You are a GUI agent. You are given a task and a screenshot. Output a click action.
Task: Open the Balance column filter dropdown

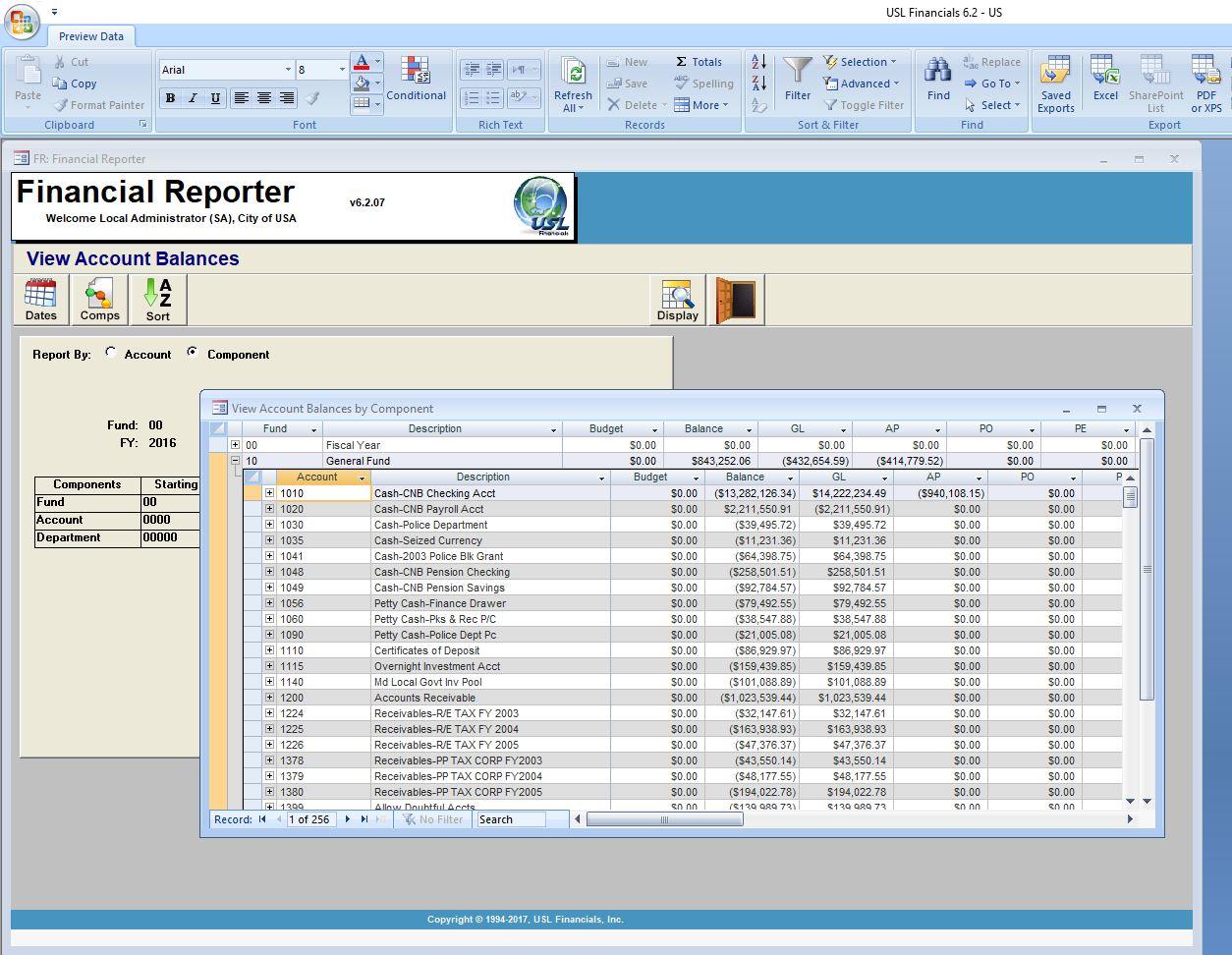coord(749,429)
